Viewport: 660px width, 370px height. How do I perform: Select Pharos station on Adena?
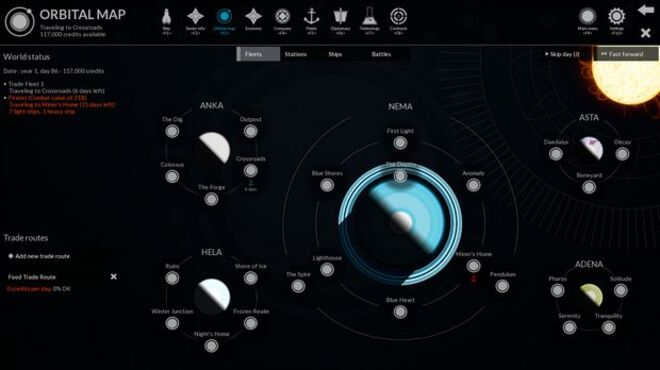pos(557,290)
